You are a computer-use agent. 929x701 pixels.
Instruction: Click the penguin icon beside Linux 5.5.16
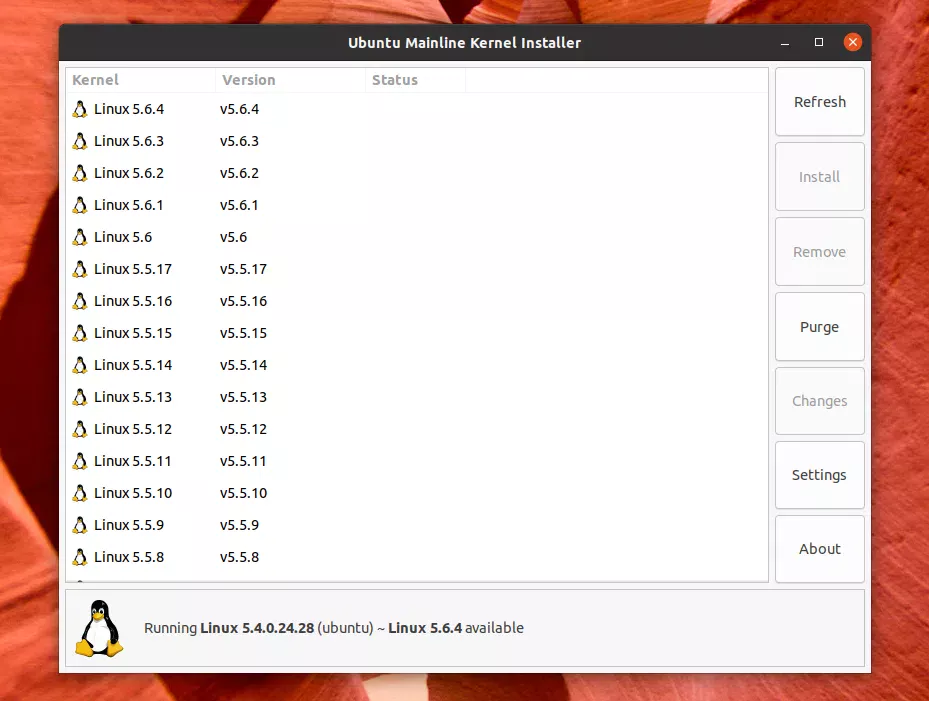(x=80, y=301)
